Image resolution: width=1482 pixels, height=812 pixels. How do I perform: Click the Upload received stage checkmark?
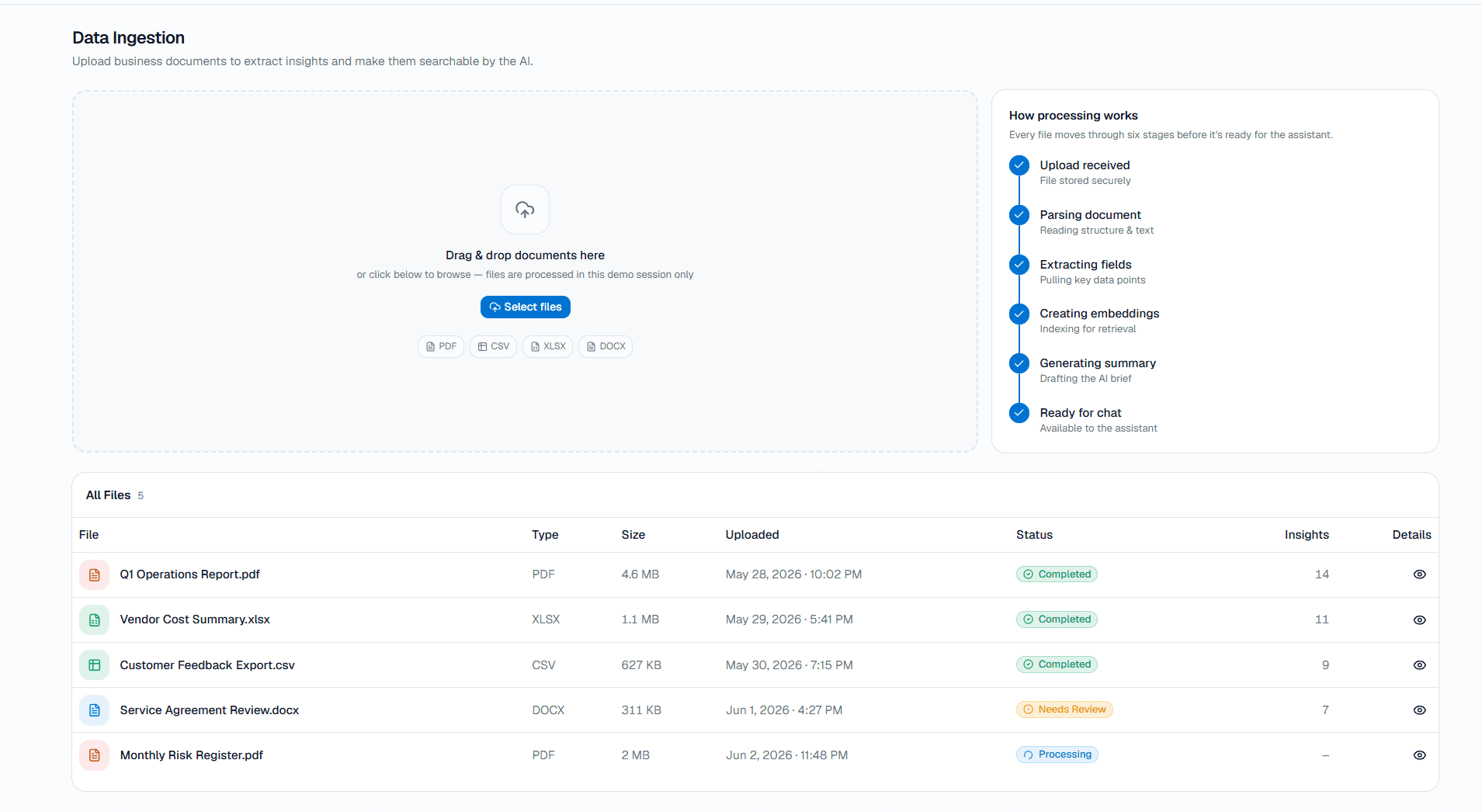pyautogui.click(x=1019, y=165)
